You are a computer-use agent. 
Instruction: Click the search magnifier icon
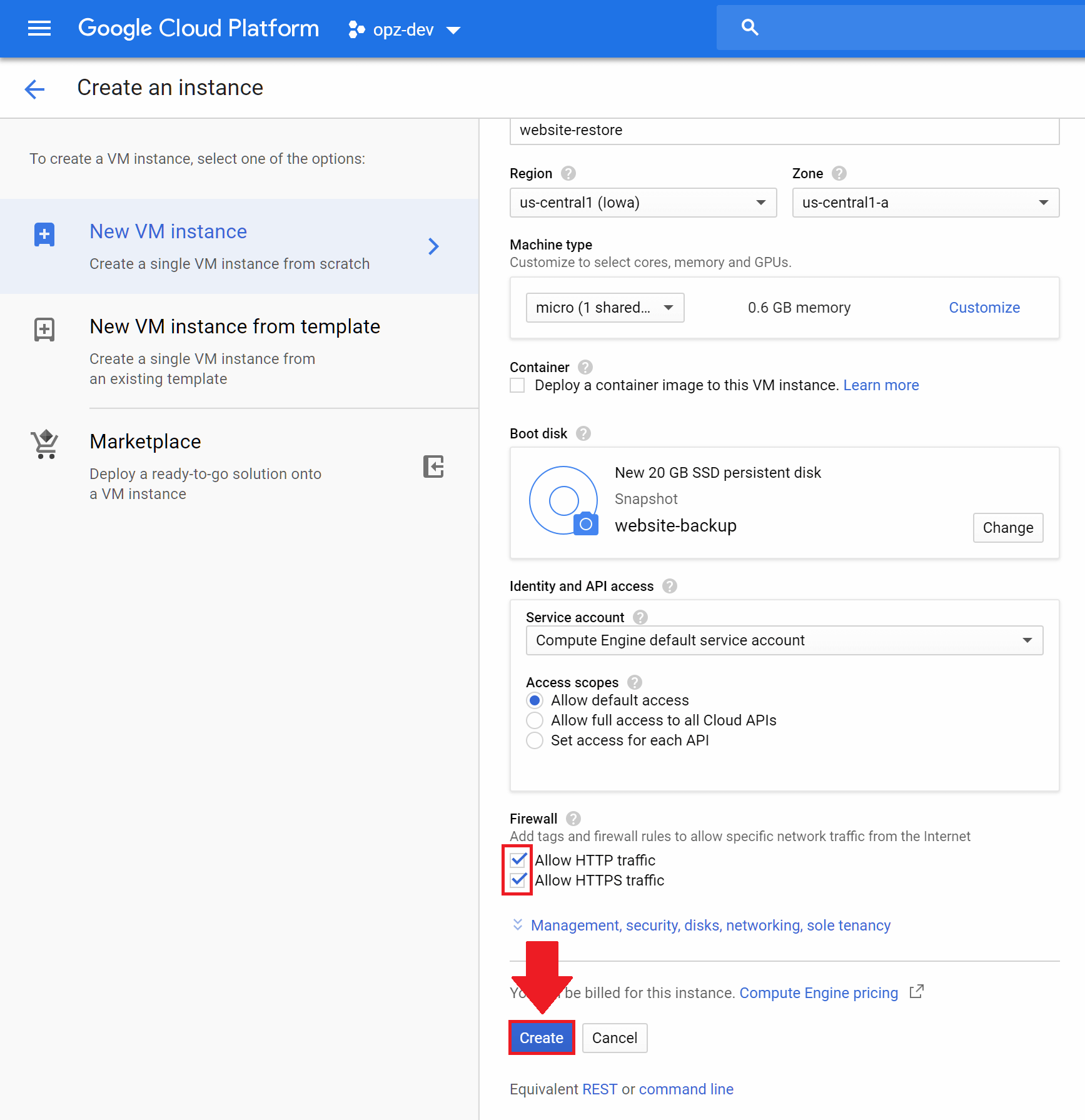(x=750, y=28)
